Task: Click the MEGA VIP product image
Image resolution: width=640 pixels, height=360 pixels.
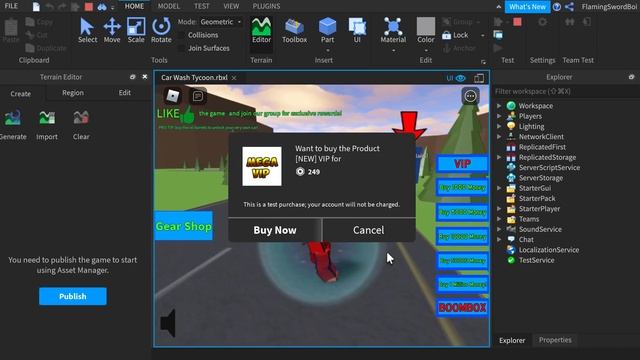Action: (x=262, y=167)
